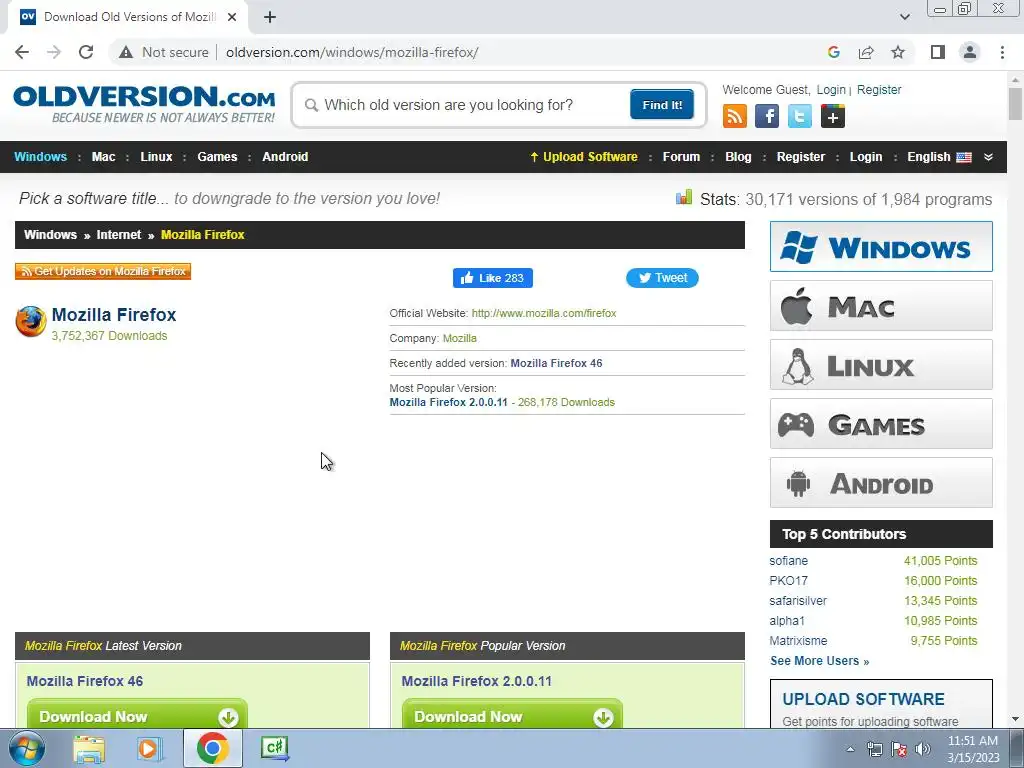
Task: Click the browser address bar URL
Action: point(352,52)
